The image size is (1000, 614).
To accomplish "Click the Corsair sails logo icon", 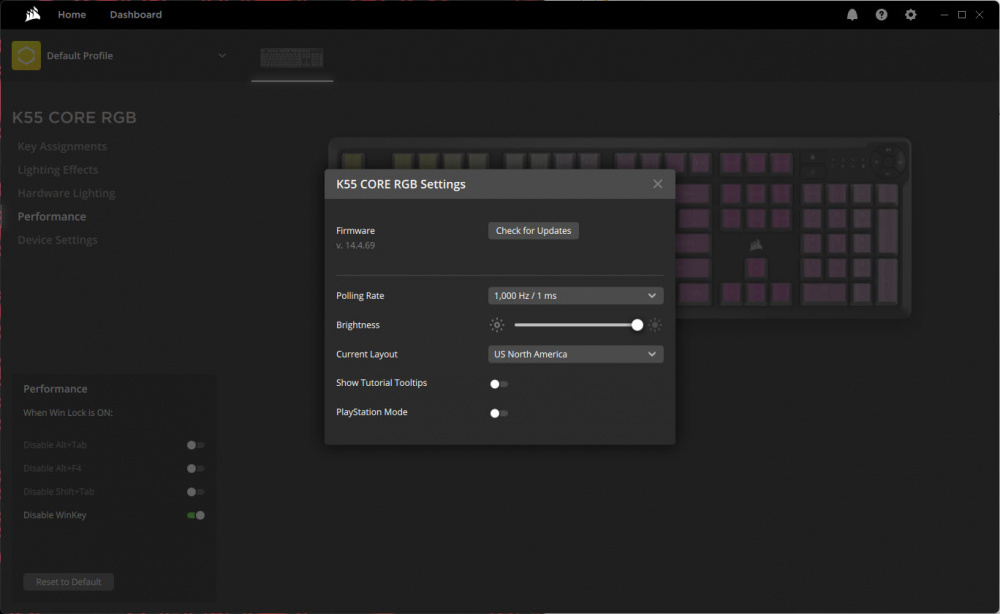I will click(x=33, y=14).
